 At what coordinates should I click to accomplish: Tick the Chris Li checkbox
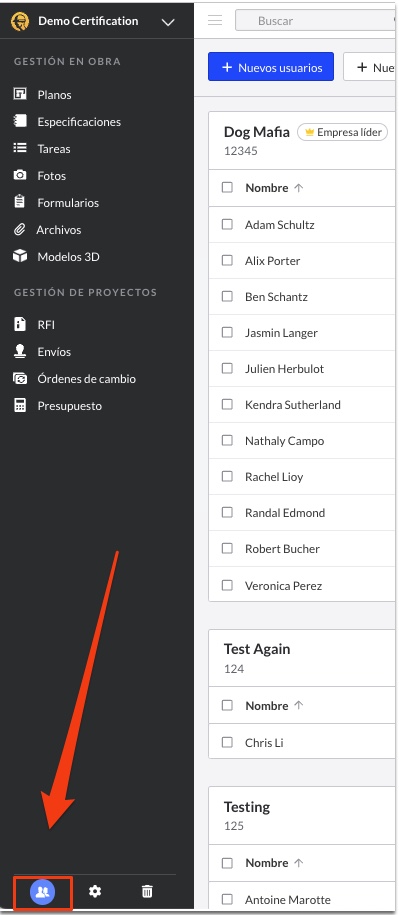(x=228, y=742)
